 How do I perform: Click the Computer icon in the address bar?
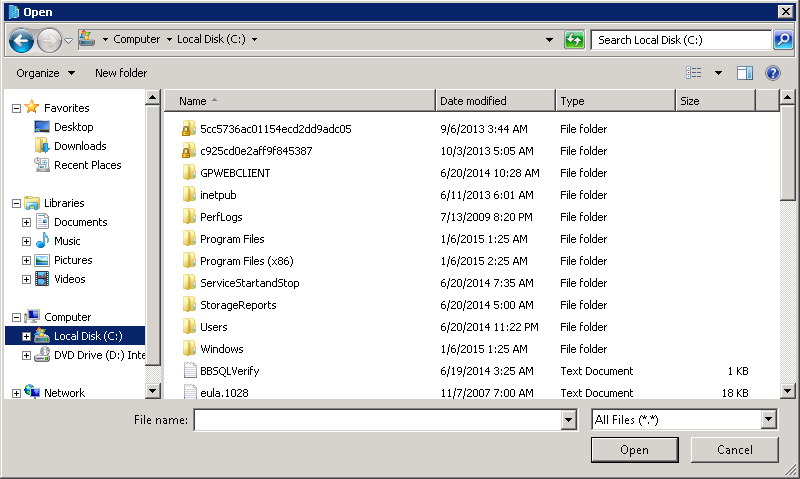click(x=87, y=39)
